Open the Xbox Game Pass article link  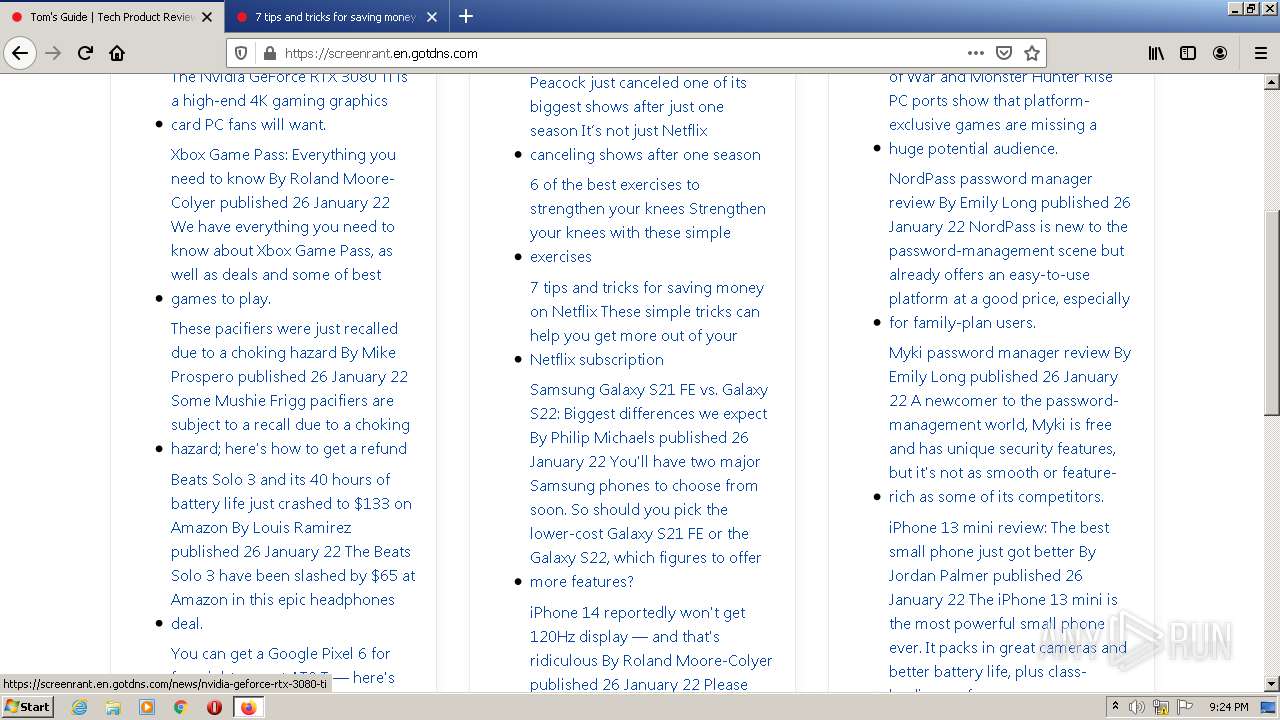pos(284,227)
